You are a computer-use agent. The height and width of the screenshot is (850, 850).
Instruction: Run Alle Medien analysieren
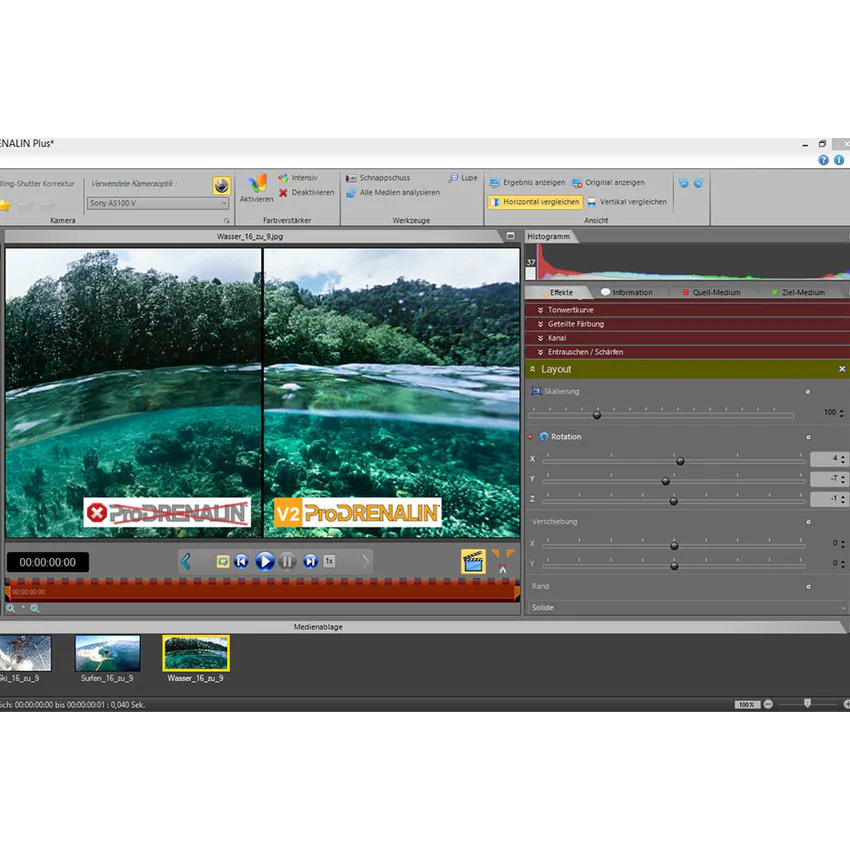coord(393,192)
